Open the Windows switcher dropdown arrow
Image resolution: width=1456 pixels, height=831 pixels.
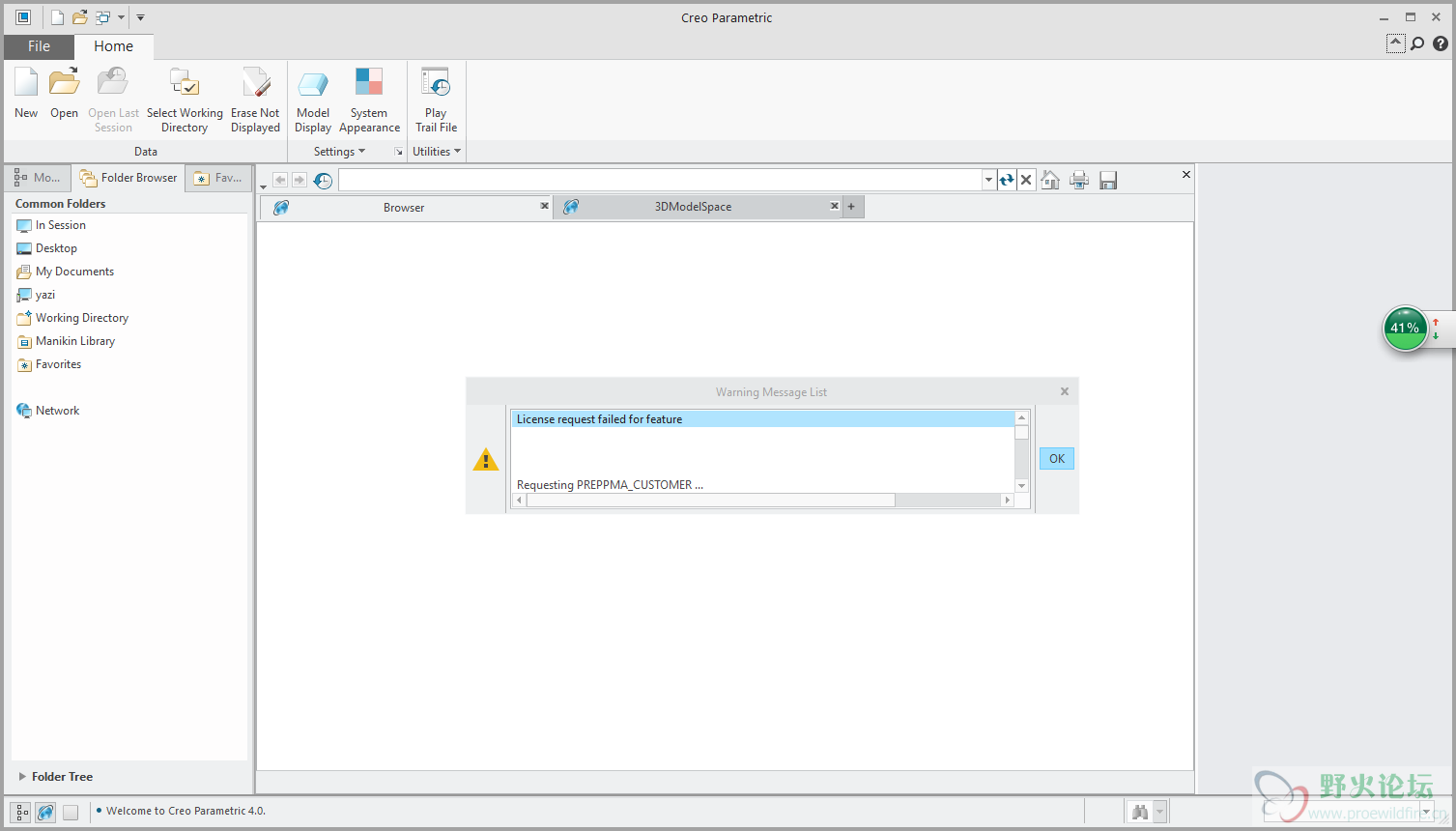coord(121,17)
